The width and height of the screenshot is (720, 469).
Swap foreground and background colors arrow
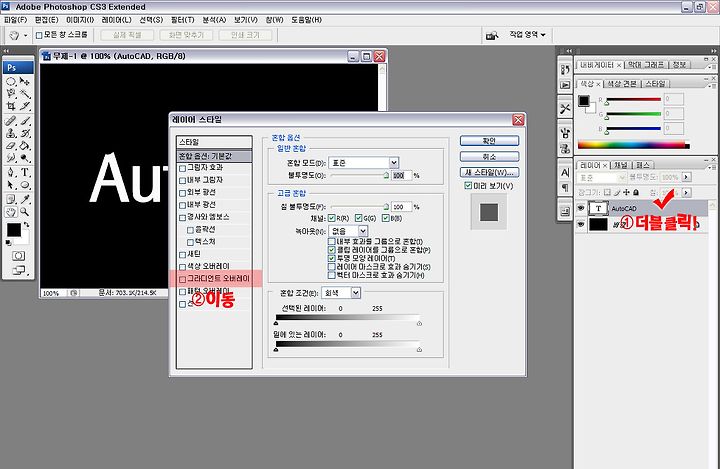coord(27,225)
